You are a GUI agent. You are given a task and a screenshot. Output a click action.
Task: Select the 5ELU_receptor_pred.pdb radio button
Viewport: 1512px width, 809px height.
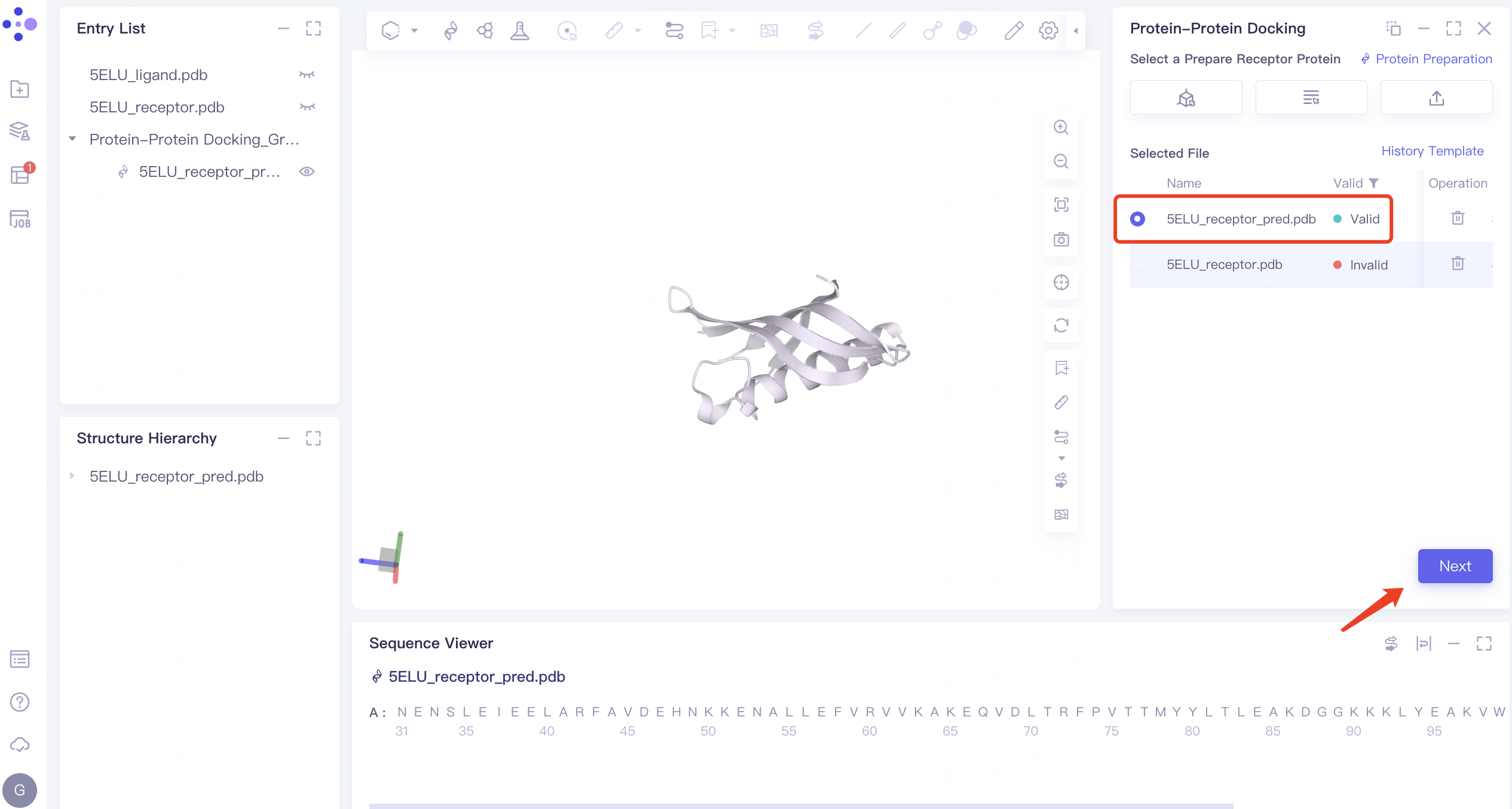[1137, 219]
